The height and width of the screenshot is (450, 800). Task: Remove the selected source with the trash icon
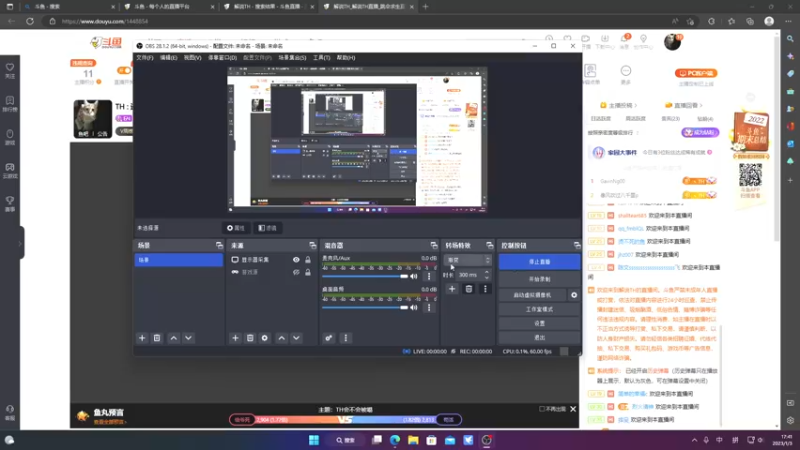pyautogui.click(x=250, y=338)
